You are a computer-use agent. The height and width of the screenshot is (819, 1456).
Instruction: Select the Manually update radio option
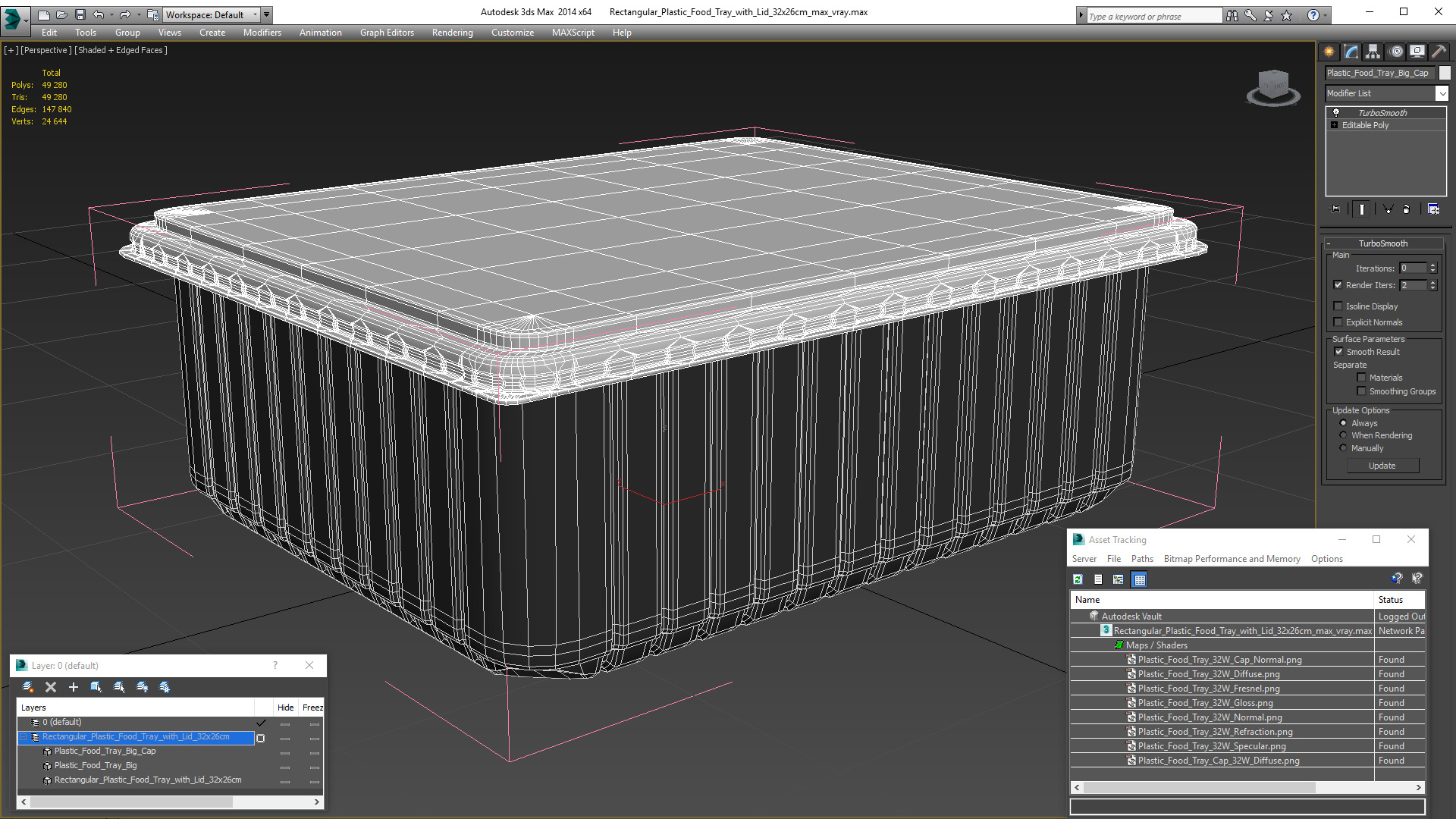[x=1343, y=448]
